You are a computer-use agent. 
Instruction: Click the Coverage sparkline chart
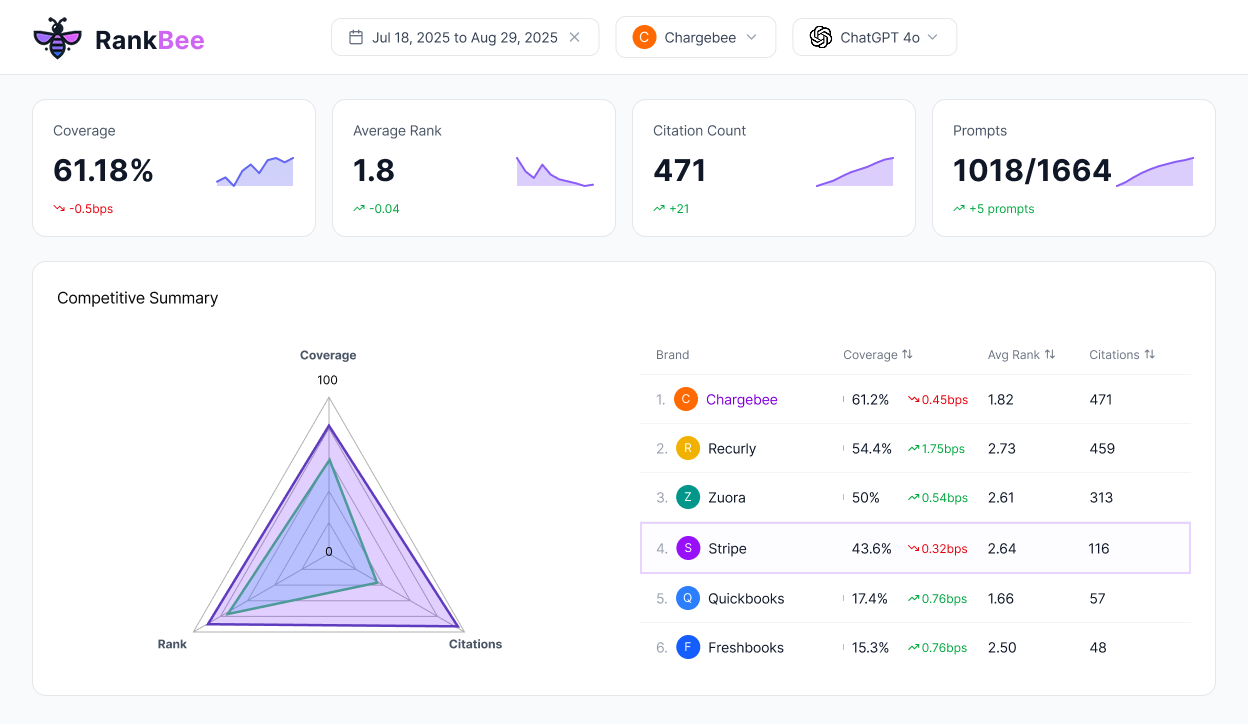pos(254,172)
